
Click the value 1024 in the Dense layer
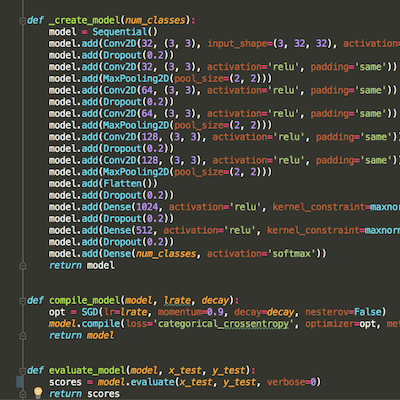(147, 207)
